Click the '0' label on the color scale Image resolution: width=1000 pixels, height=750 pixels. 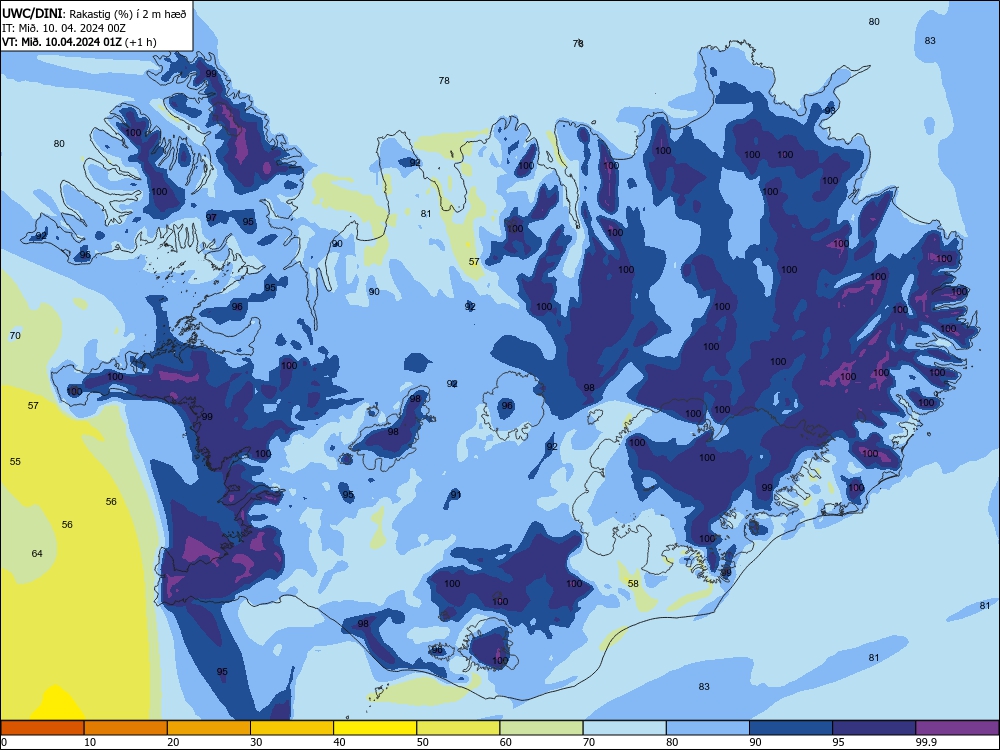pos(4,742)
